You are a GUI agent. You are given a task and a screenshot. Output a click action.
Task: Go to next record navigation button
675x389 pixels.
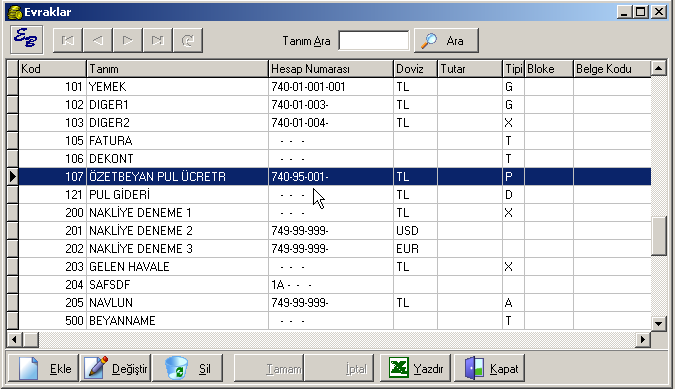127,40
